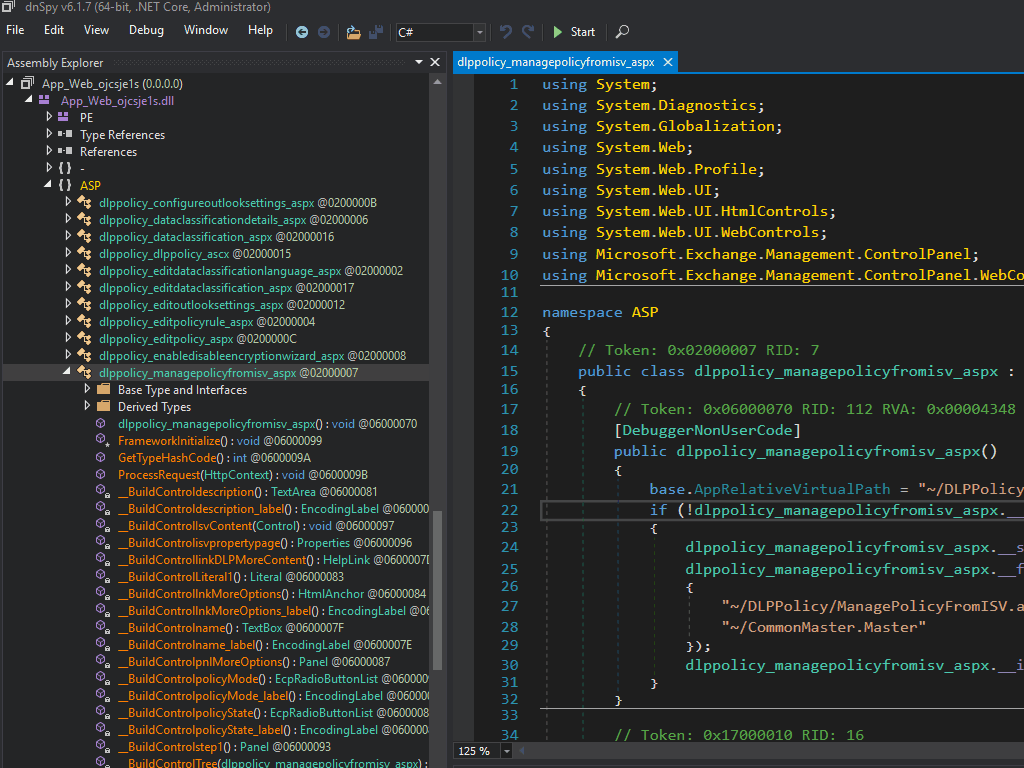Image resolution: width=1024 pixels, height=768 pixels.
Task: Start debugging with the Start button
Action: click(573, 32)
